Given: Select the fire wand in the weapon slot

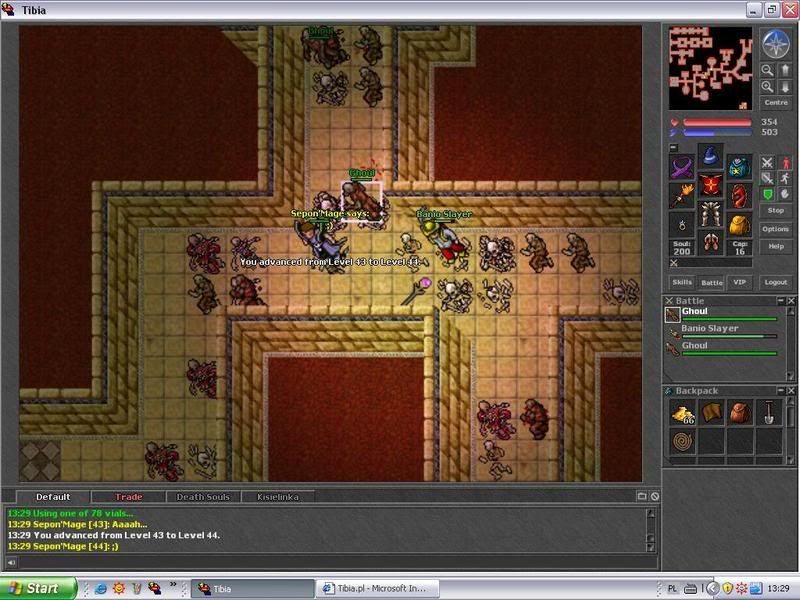Looking at the screenshot, I should click(x=682, y=196).
